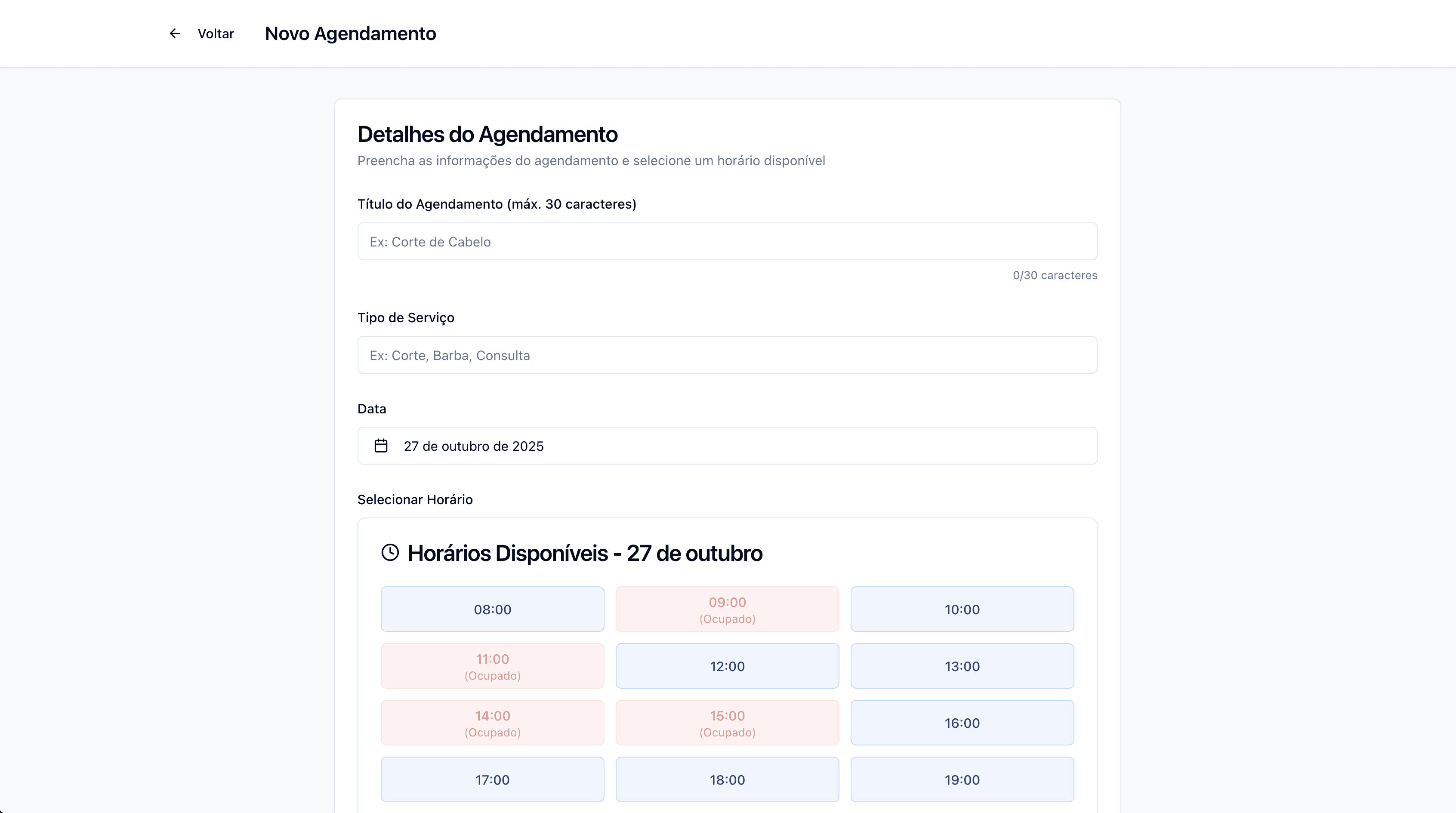Click the occupied 15:00 slot
The height and width of the screenshot is (813, 1456).
coord(727,723)
